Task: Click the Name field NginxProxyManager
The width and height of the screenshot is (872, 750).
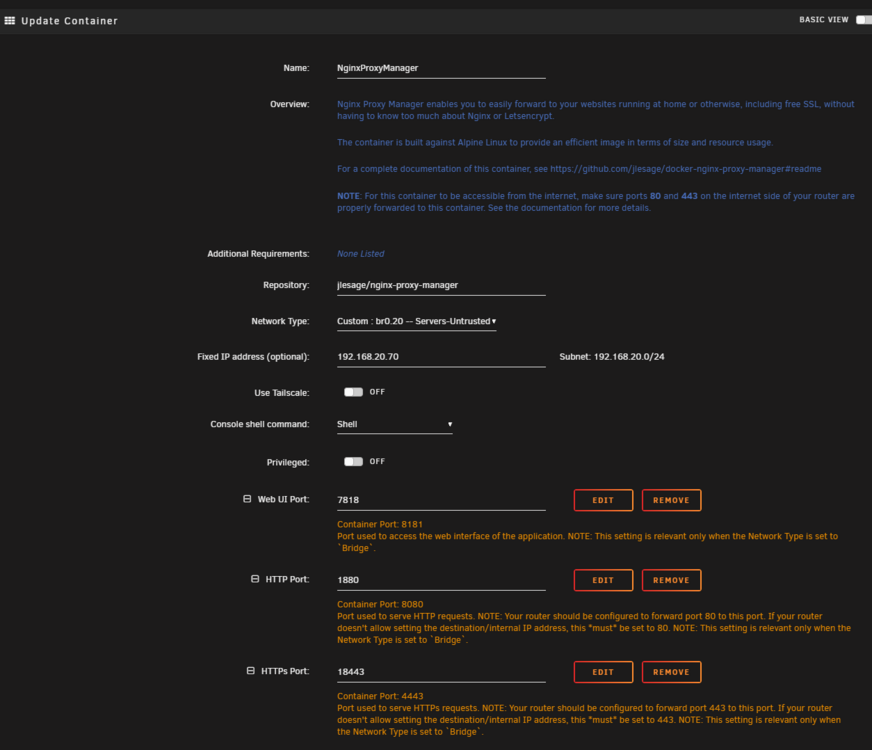Action: click(x=441, y=68)
